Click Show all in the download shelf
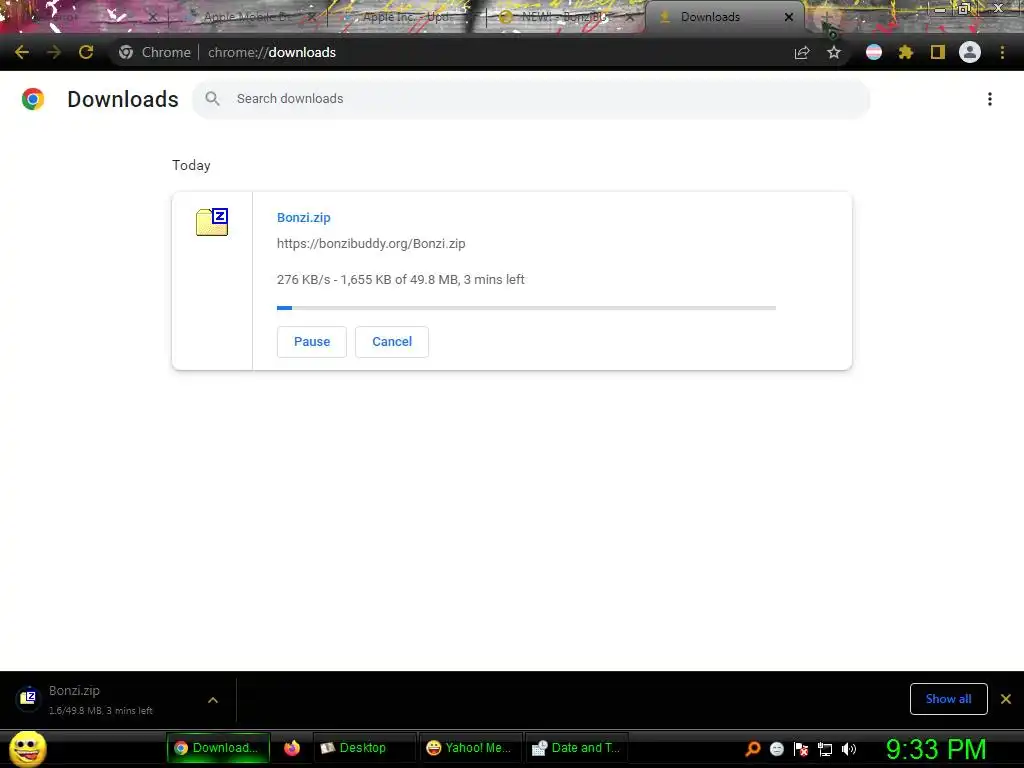The width and height of the screenshot is (1024, 768). coord(948,699)
